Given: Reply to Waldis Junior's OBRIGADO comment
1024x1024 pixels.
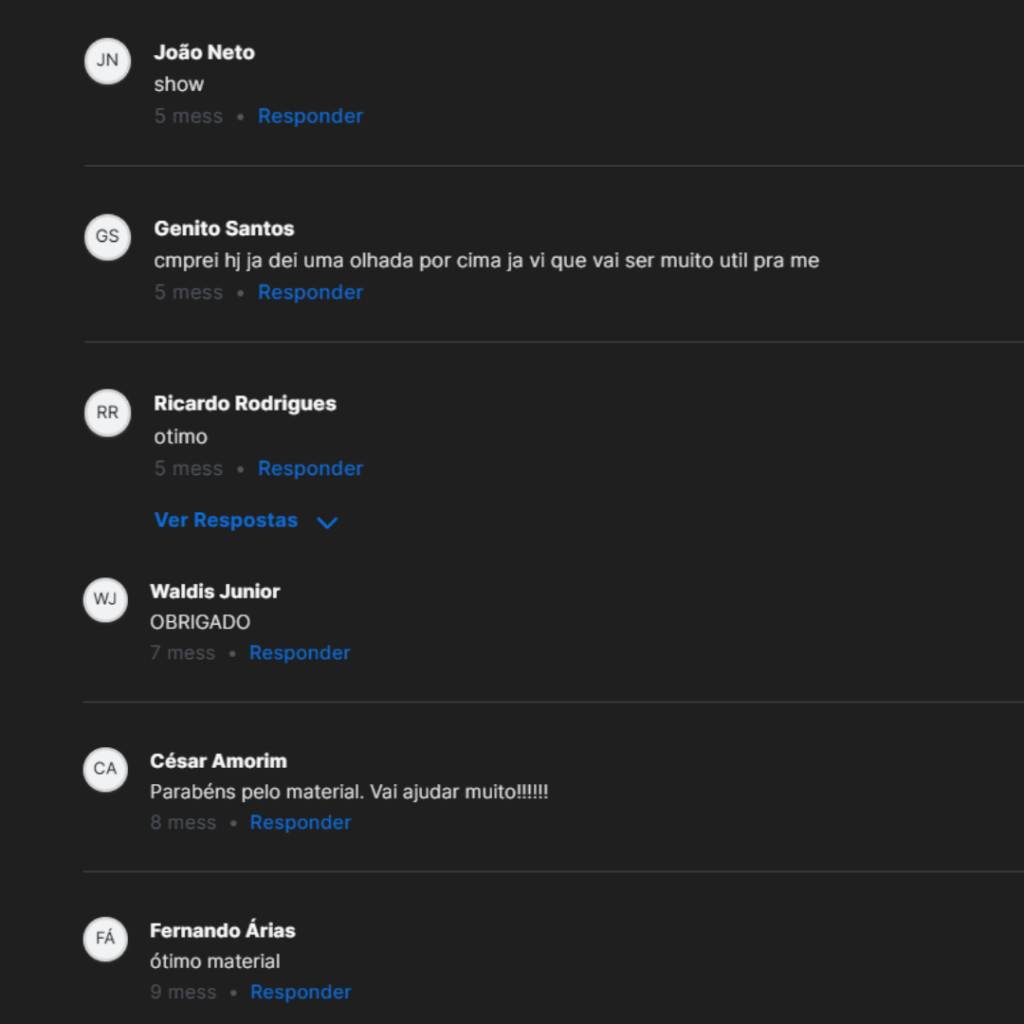Looking at the screenshot, I should (299, 653).
